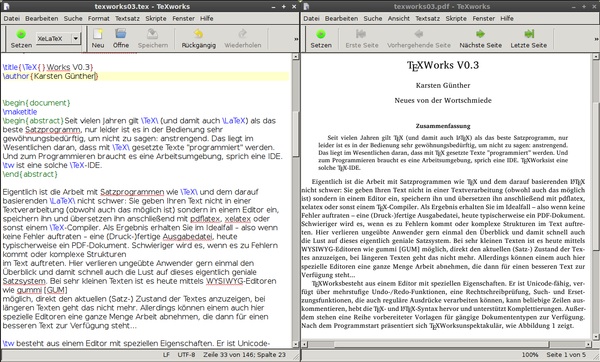Screen dimensions: 600x362
Task: Click the LF line ending indicator
Action: pos(166,355)
